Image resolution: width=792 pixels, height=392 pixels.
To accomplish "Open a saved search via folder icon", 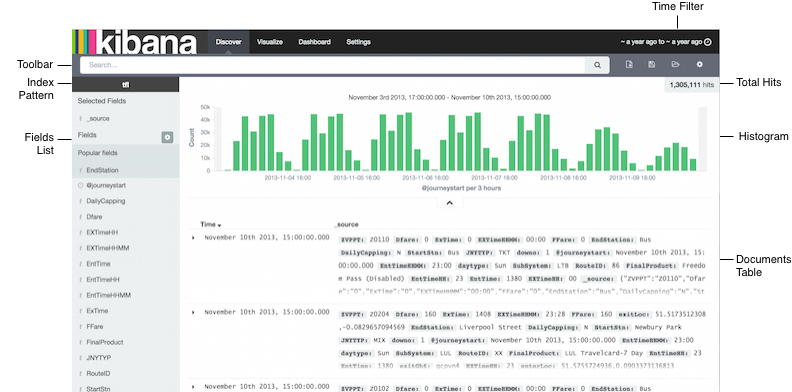I will 675,65.
